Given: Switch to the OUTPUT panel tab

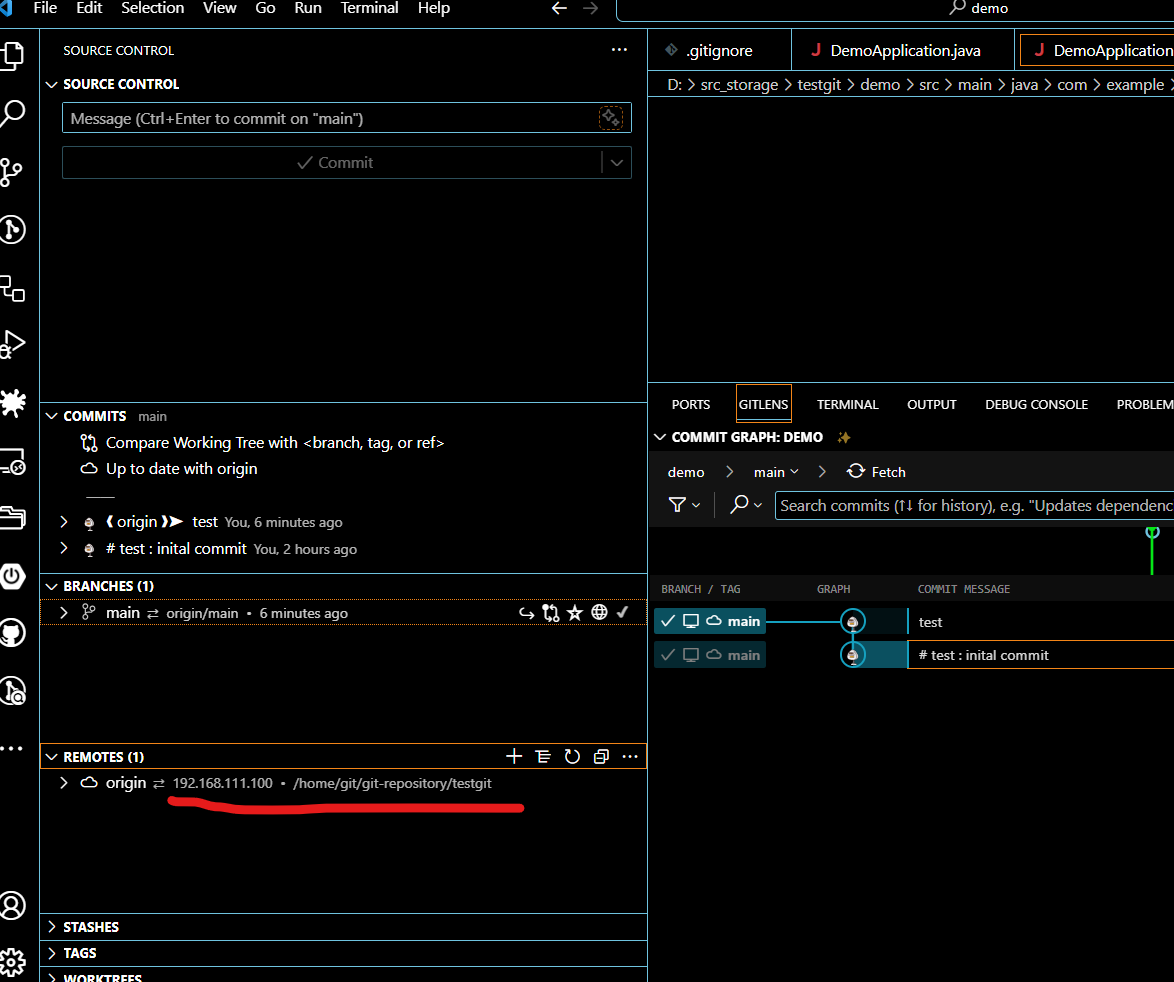Looking at the screenshot, I should 931,404.
